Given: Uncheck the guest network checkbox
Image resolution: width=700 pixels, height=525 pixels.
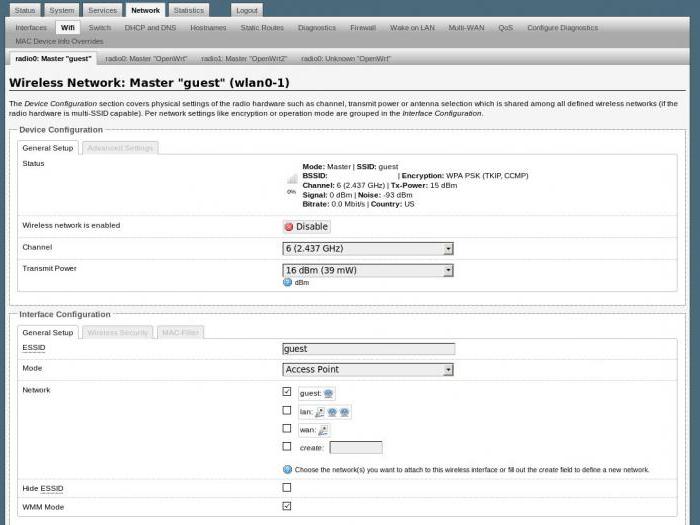Looking at the screenshot, I should coord(287,392).
